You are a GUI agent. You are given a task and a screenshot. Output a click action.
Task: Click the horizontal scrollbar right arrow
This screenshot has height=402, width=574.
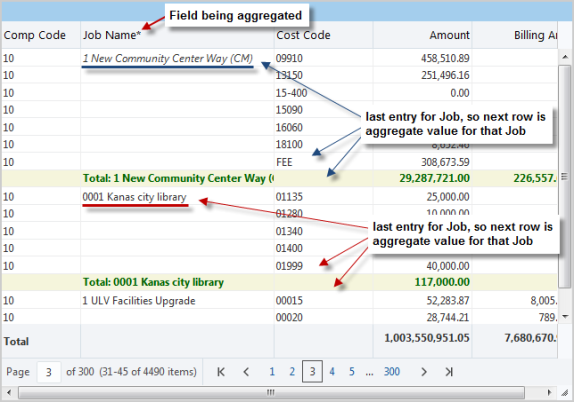[x=549, y=392]
